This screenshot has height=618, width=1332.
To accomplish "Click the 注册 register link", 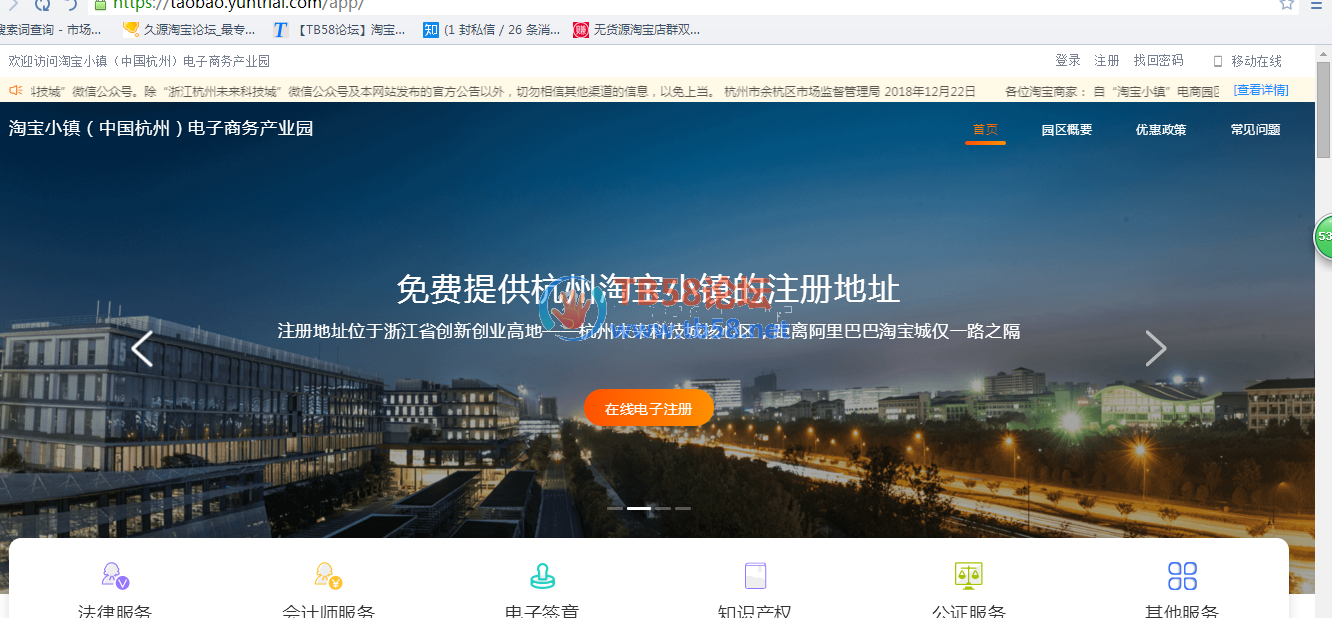I will click(1107, 61).
